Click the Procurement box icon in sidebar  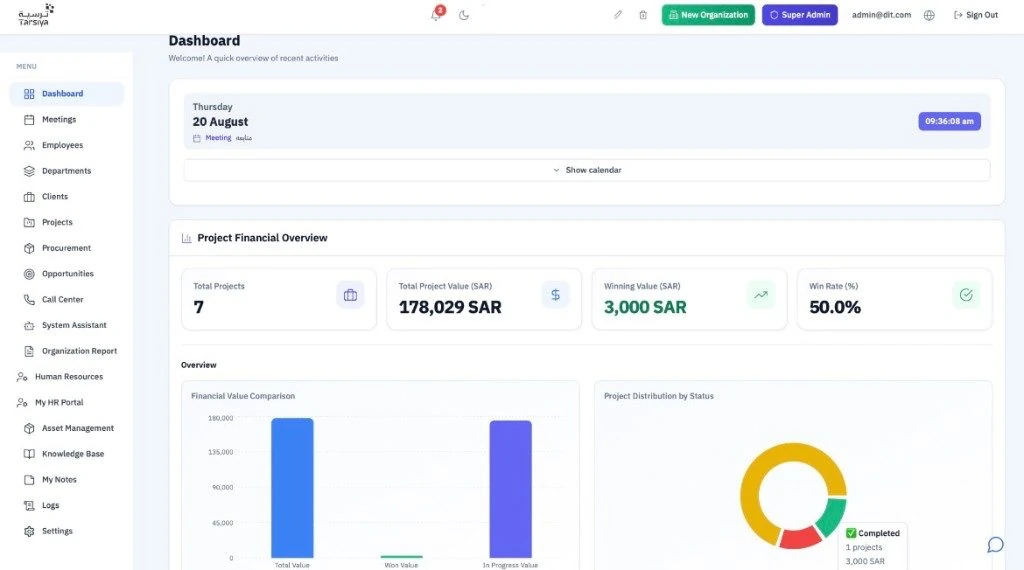29,248
